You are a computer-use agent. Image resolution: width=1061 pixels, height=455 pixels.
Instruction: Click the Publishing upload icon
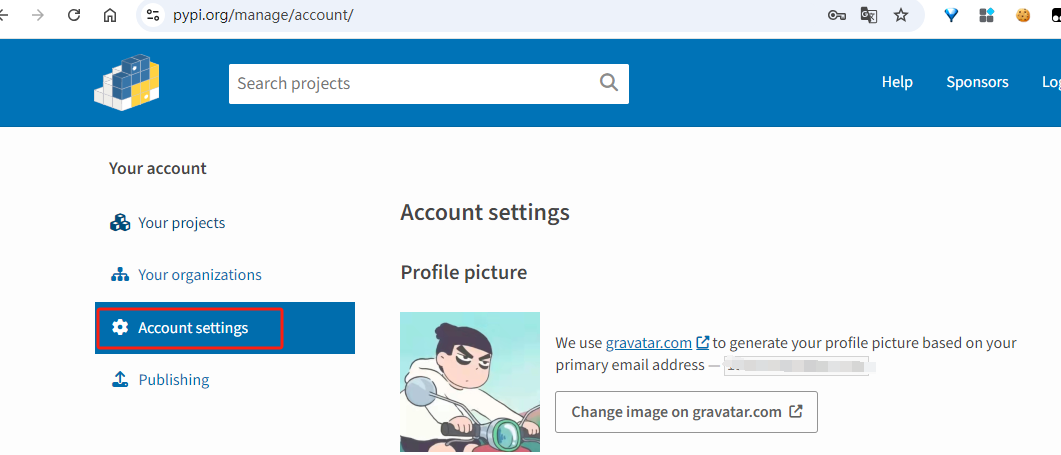pyautogui.click(x=120, y=380)
